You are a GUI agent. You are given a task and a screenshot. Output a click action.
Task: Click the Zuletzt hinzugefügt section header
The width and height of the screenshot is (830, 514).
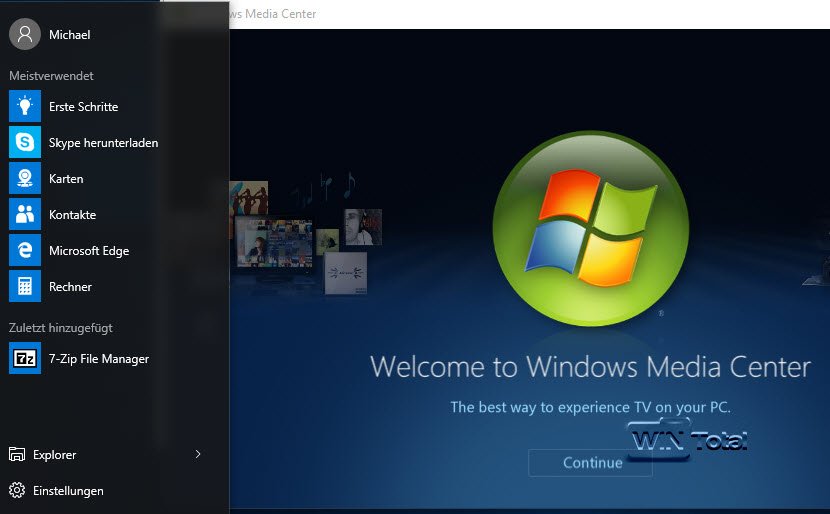coord(61,328)
